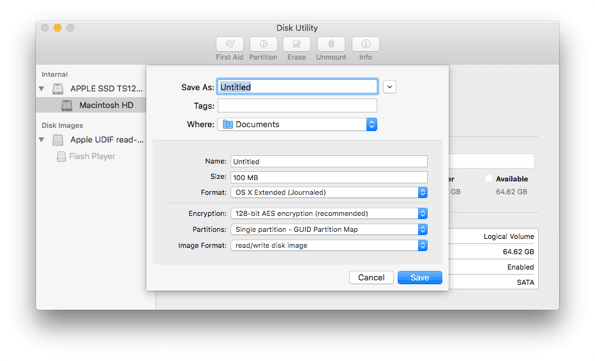Click the Name field containing Untitled
This screenshot has width=595, height=361.
pos(329,161)
